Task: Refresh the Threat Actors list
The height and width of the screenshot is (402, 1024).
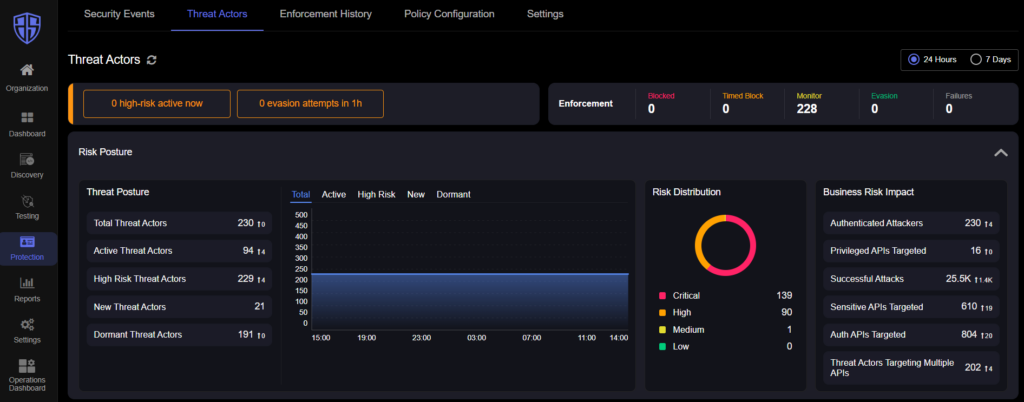Action: 152,60
